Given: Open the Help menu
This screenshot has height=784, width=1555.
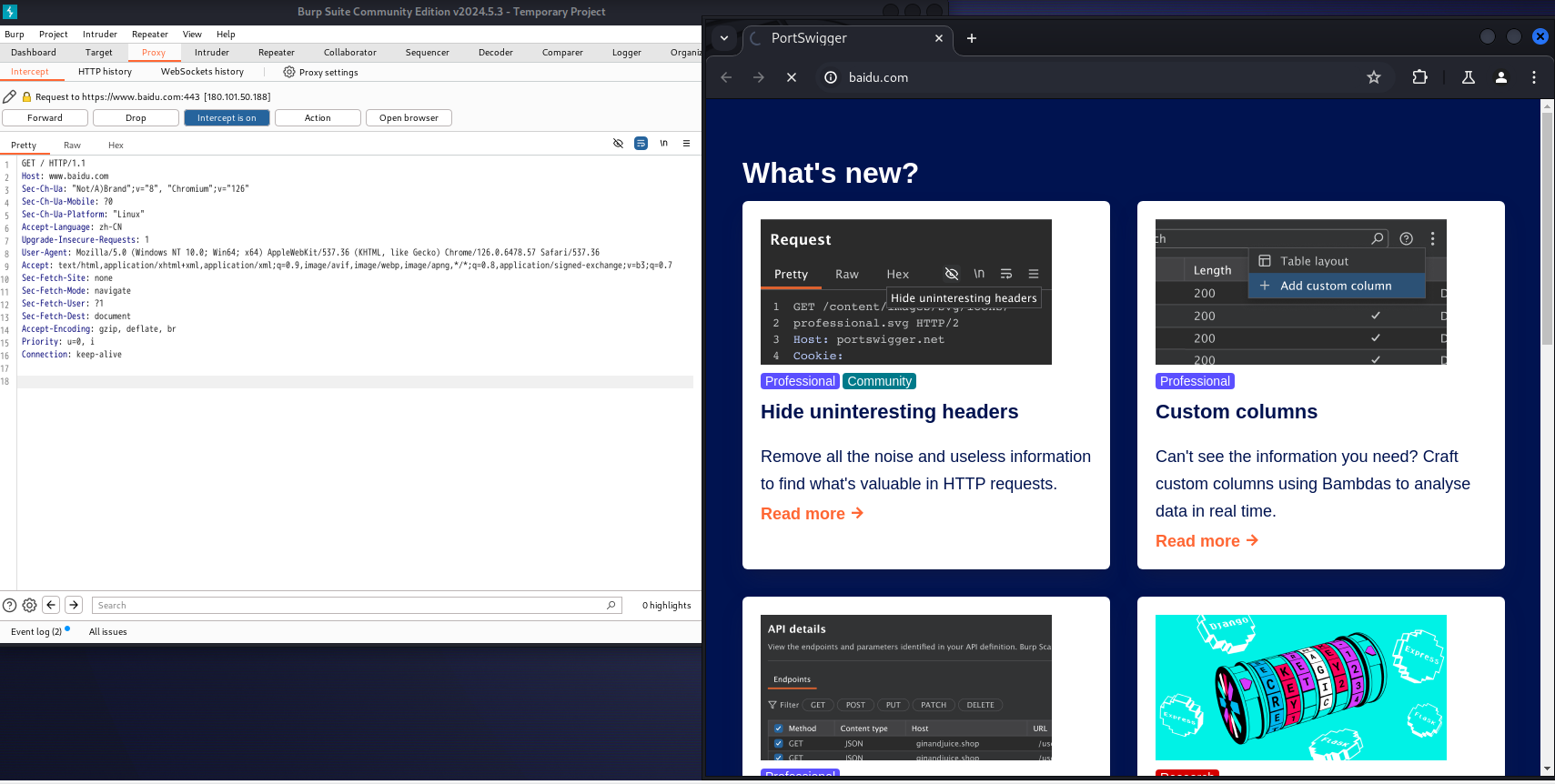Looking at the screenshot, I should click(226, 35).
